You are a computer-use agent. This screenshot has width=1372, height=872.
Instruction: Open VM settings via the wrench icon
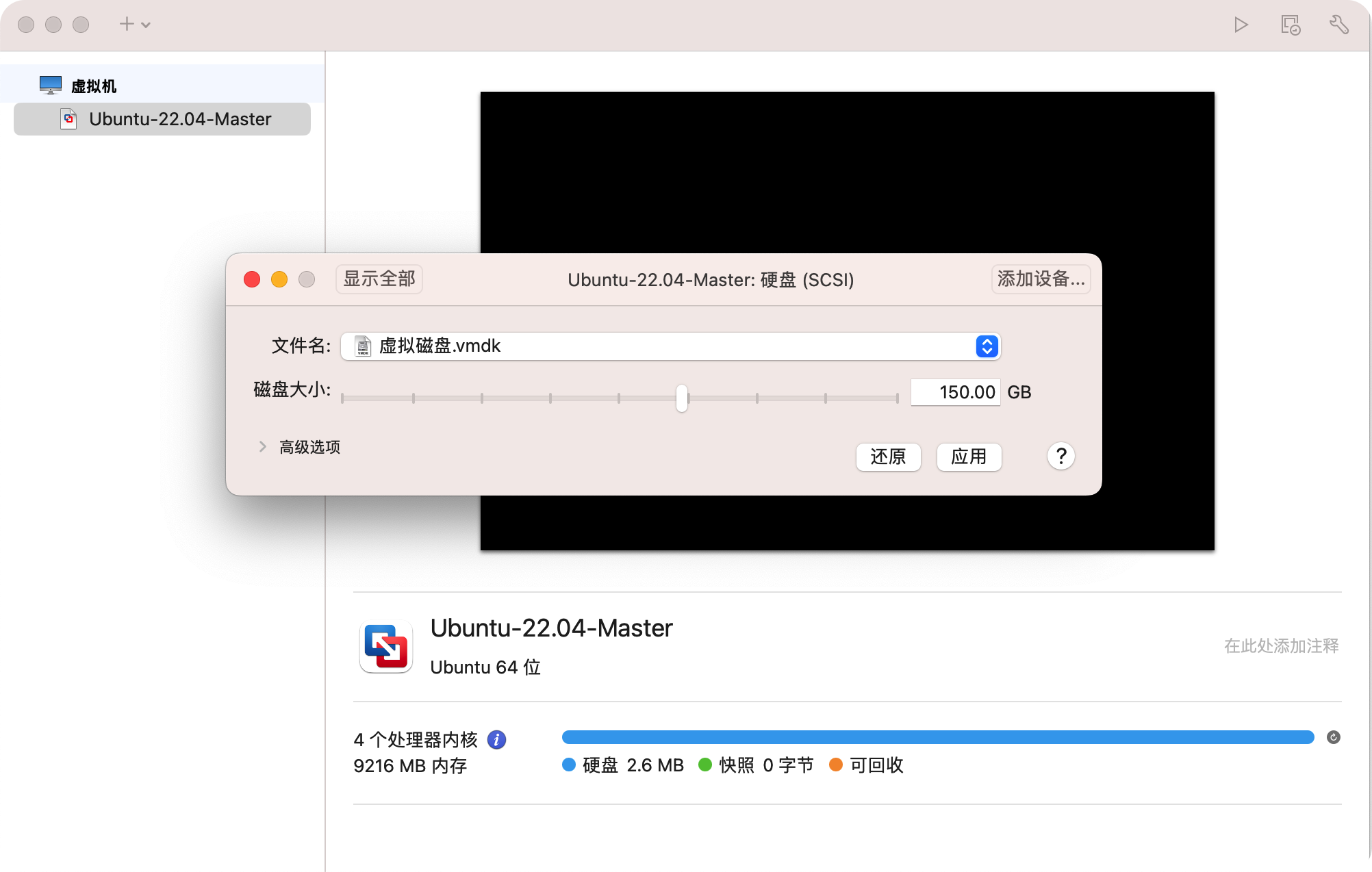coord(1339,24)
